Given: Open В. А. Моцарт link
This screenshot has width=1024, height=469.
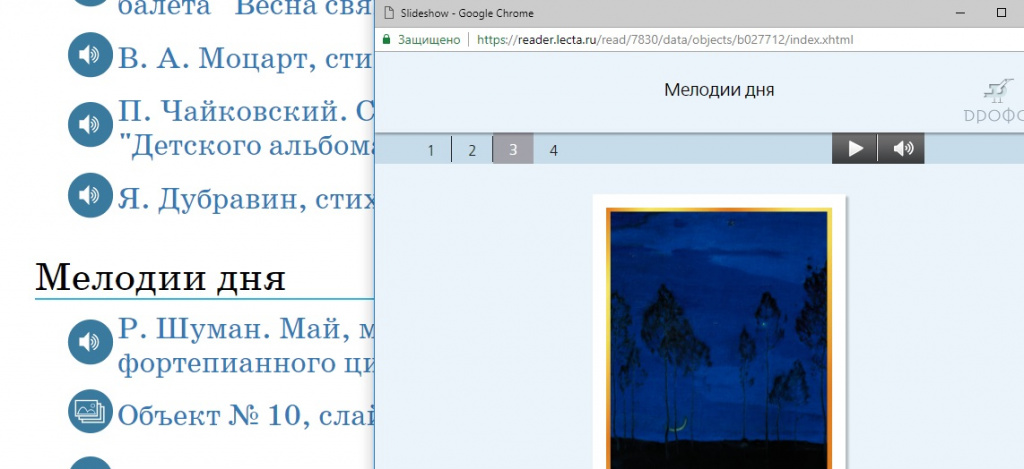Looking at the screenshot, I should 246,59.
